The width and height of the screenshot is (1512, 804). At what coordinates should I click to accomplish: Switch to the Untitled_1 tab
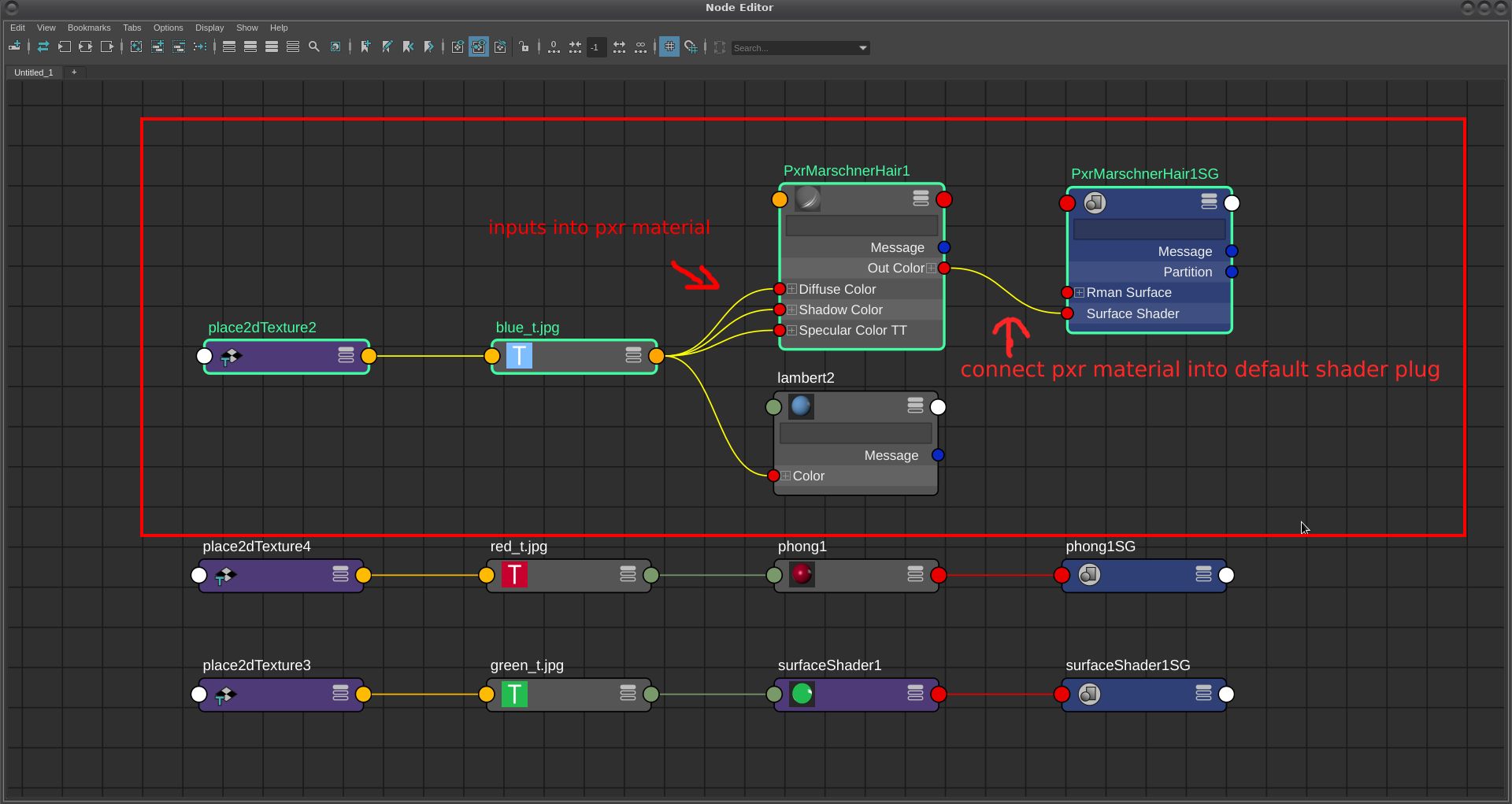[x=34, y=72]
